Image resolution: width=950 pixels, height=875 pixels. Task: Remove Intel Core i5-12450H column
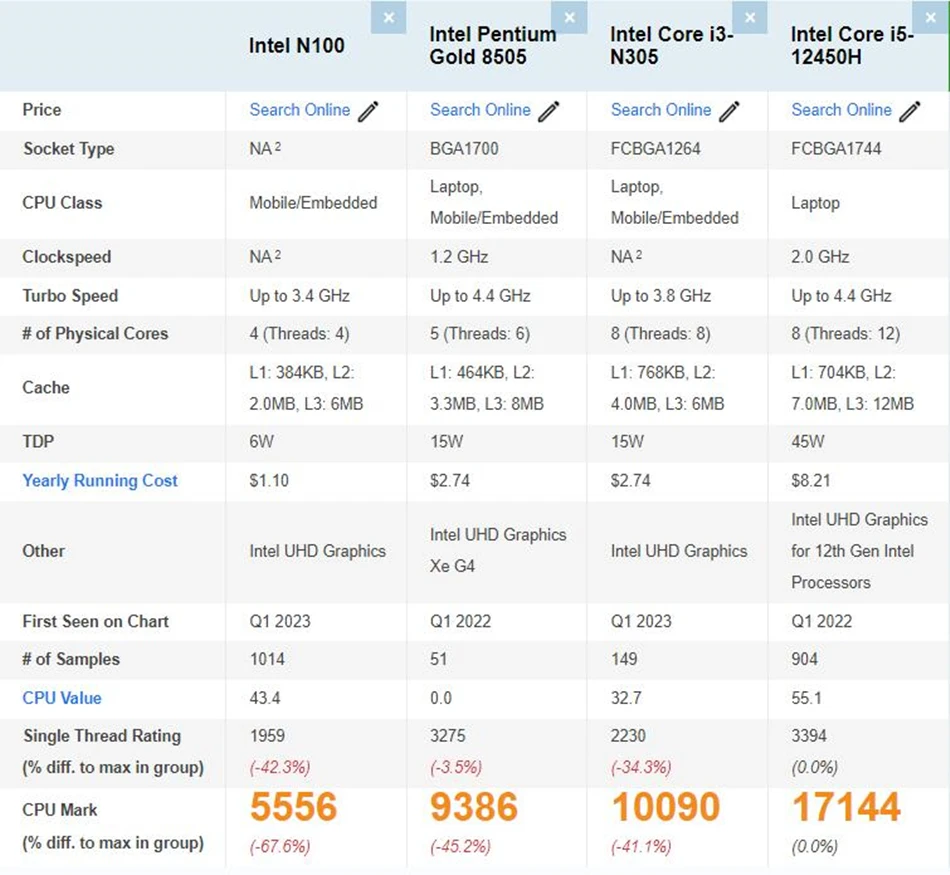tap(931, 18)
